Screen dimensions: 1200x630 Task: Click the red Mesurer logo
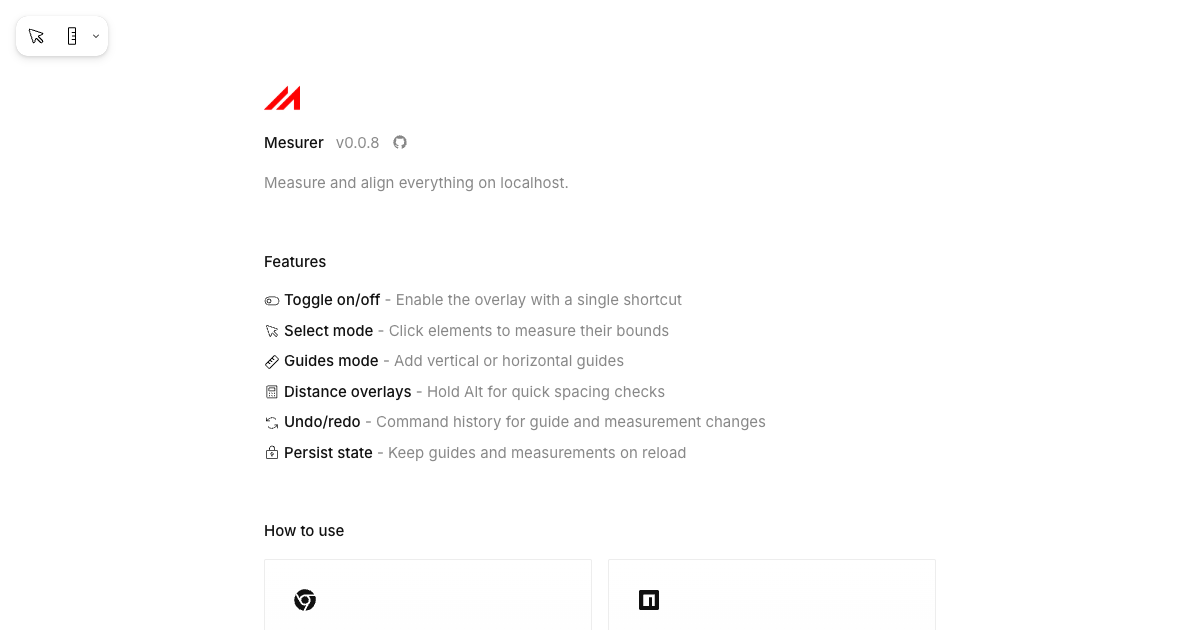282,98
